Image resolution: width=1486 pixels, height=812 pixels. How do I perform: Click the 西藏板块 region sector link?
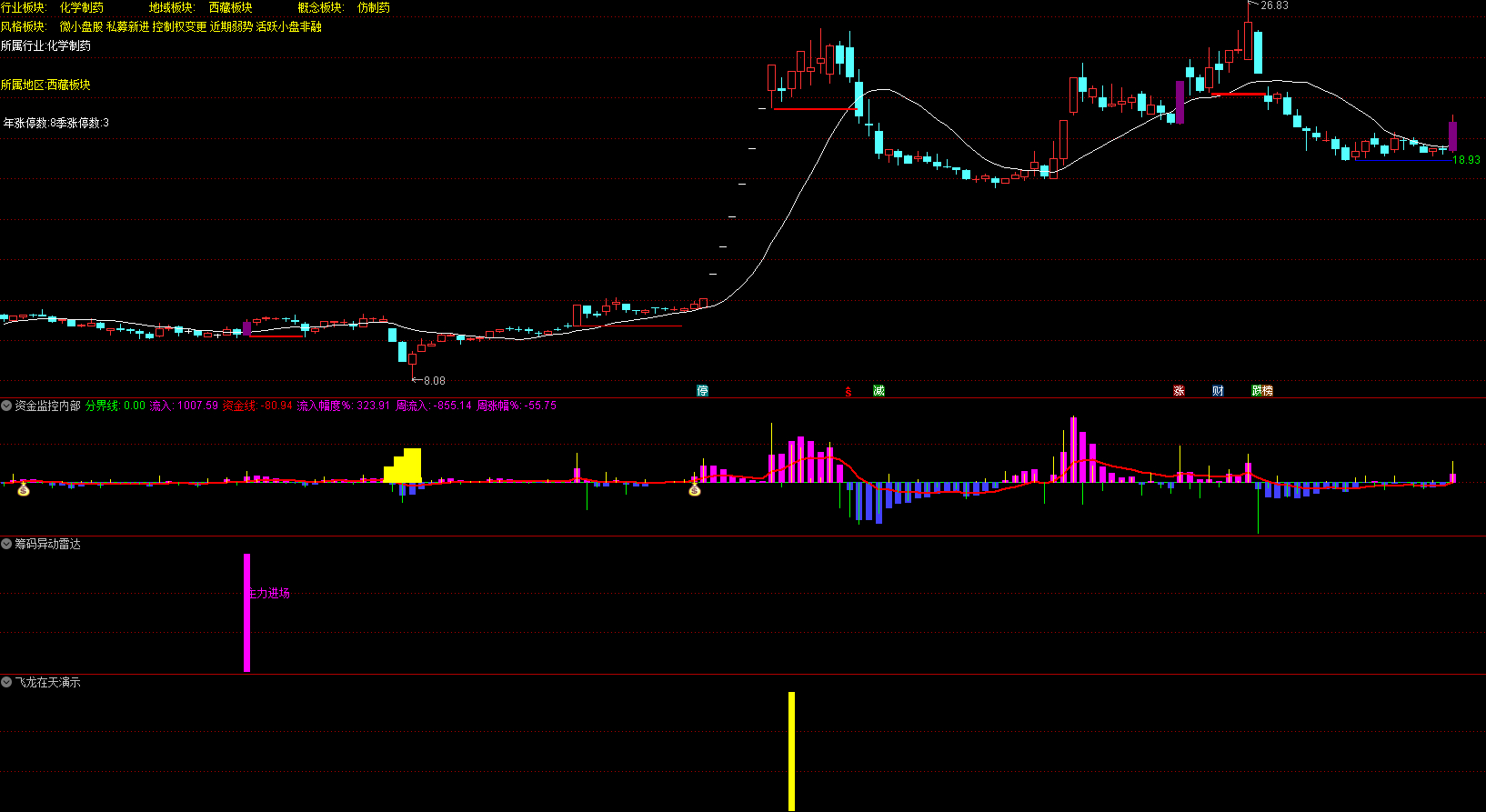pyautogui.click(x=230, y=7)
